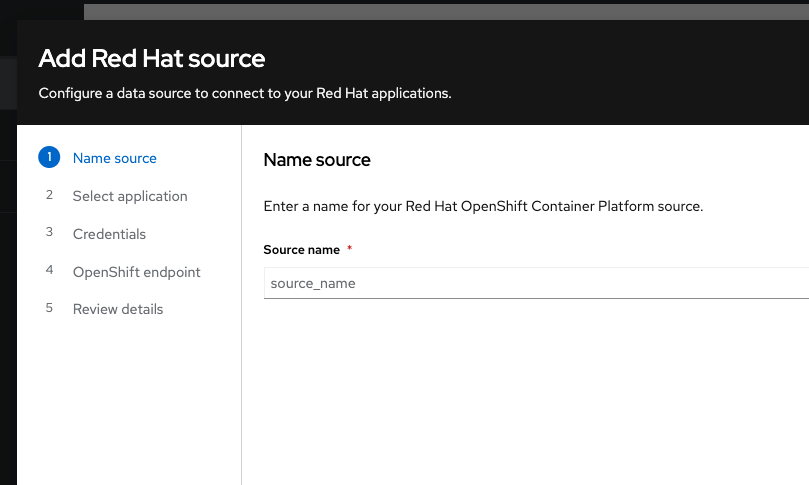Click the Add Red Hat source title

(152, 58)
